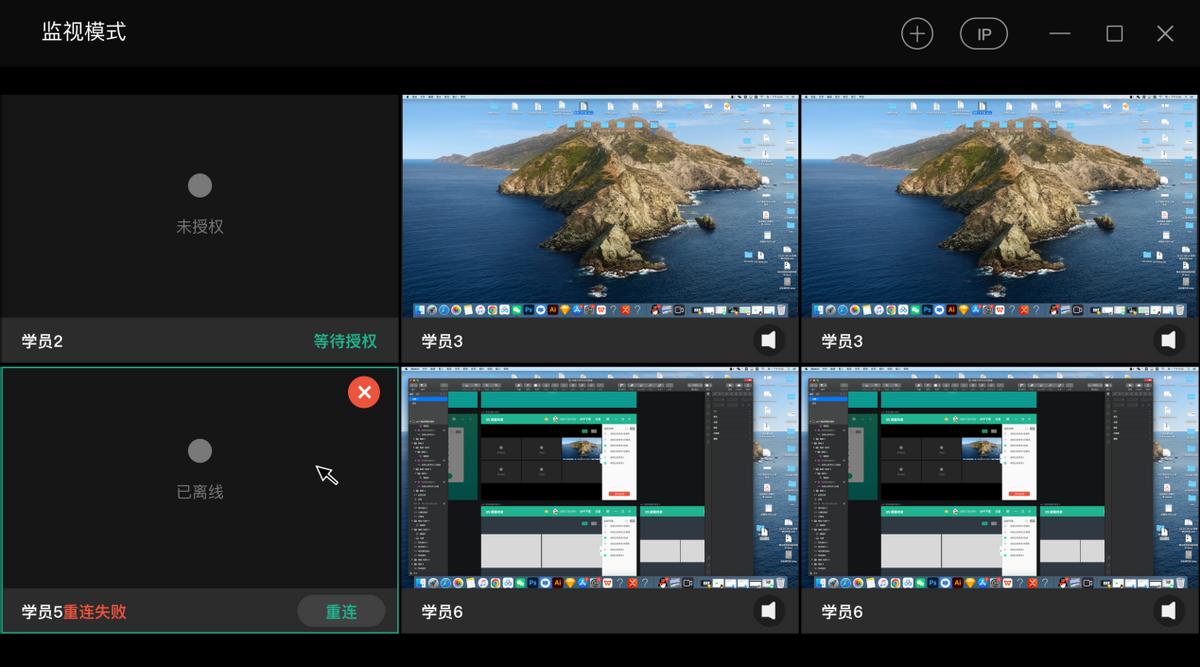Remove offline 学员5 with the red X
The image size is (1200, 667).
coord(364,392)
